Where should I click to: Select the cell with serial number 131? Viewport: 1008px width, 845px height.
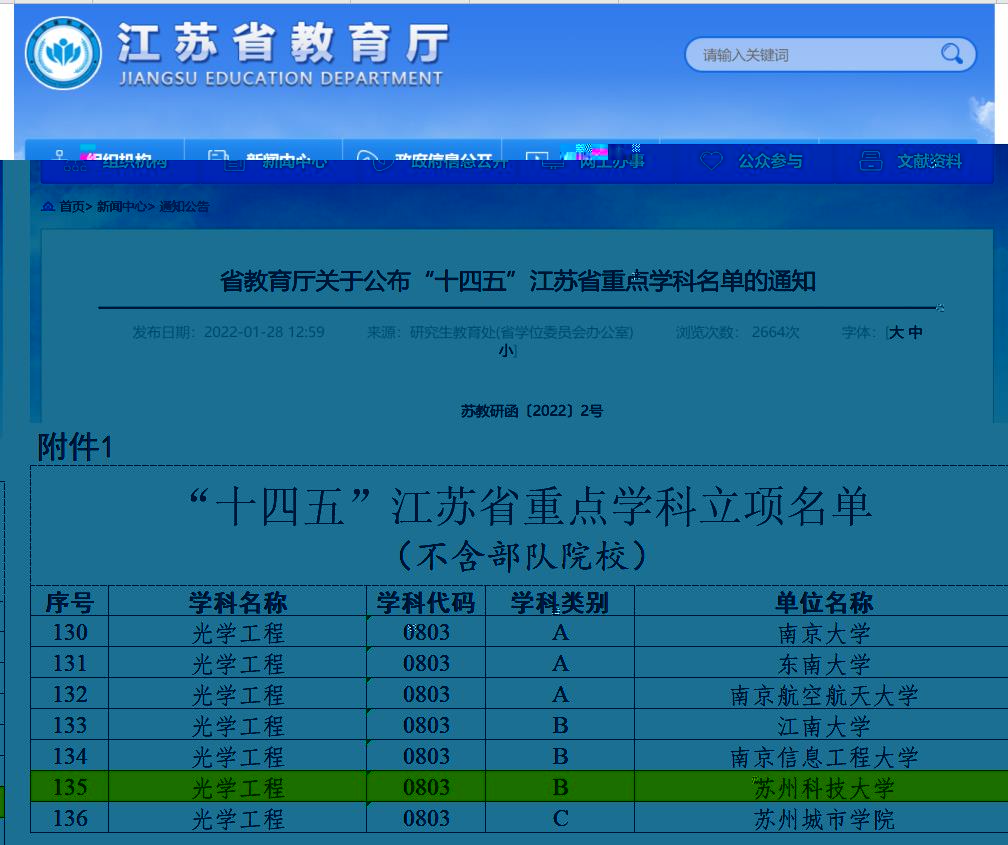click(69, 663)
